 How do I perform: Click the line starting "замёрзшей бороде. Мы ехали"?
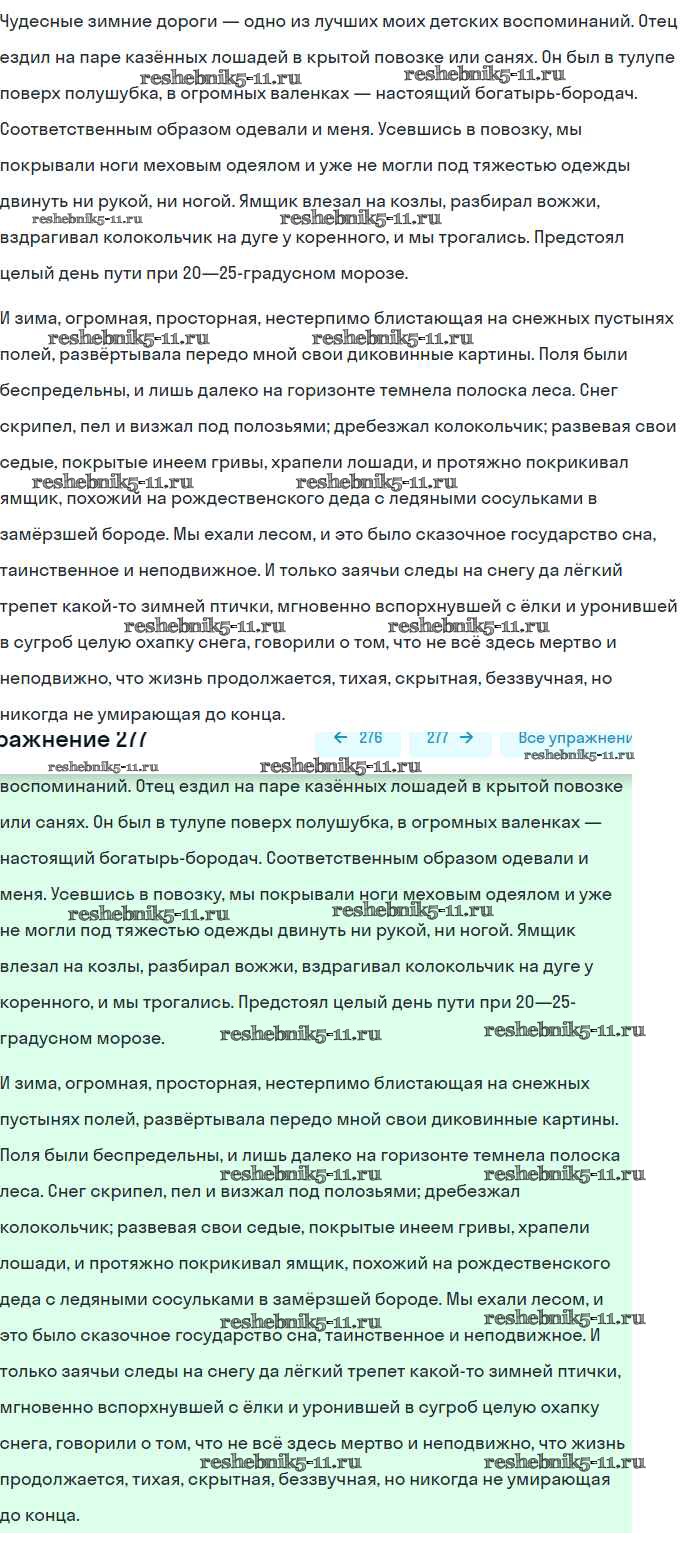(328, 534)
